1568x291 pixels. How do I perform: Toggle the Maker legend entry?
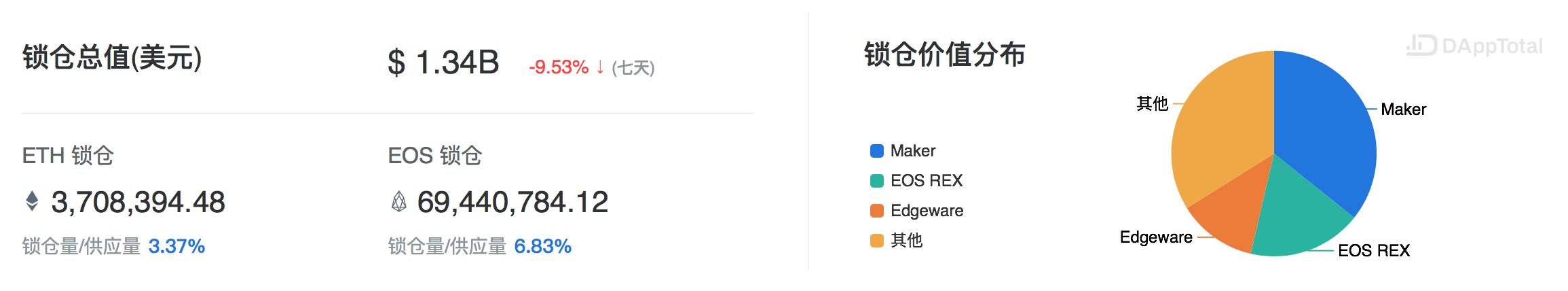903,151
